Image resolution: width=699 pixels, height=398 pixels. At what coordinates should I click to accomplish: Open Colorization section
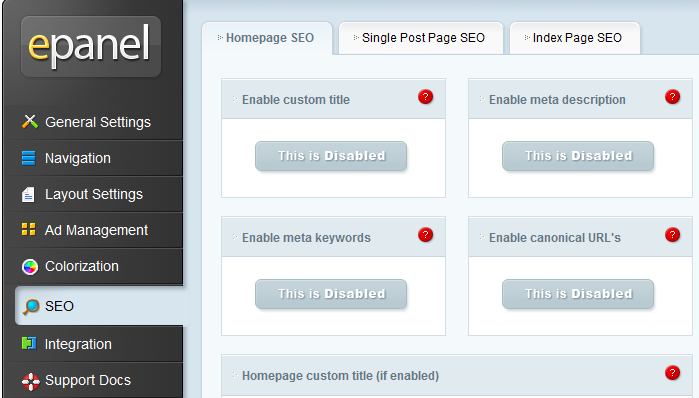(94, 267)
